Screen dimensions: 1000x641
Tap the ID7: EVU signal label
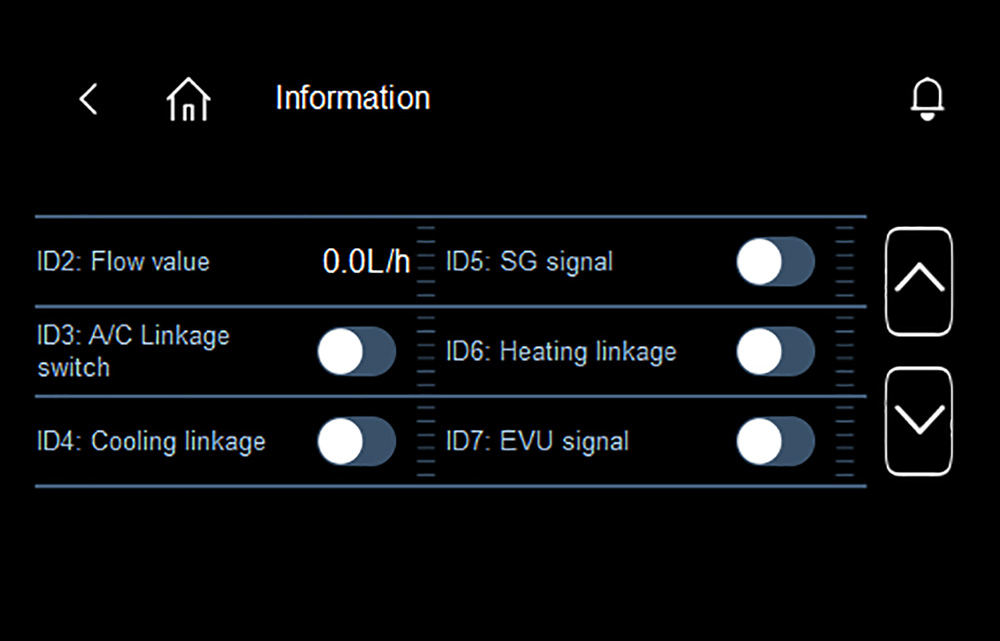[x=537, y=441]
